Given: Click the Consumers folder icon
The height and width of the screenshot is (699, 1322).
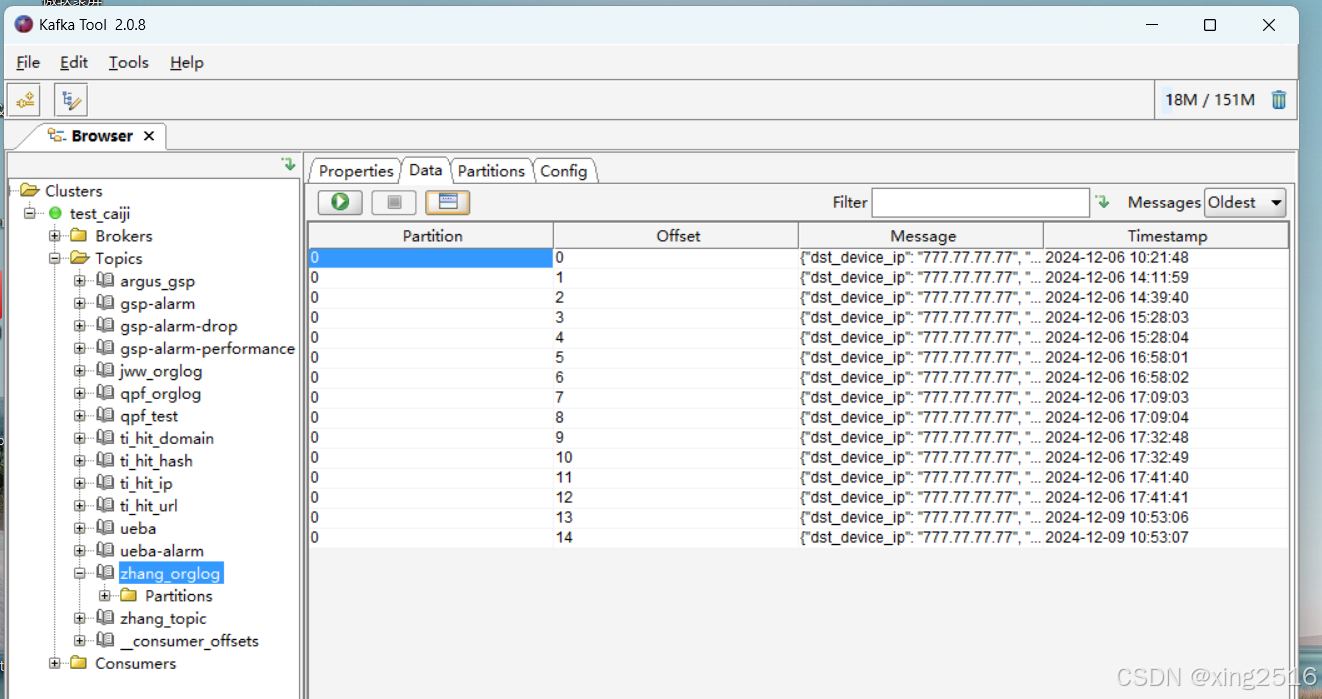Looking at the screenshot, I should (78, 663).
